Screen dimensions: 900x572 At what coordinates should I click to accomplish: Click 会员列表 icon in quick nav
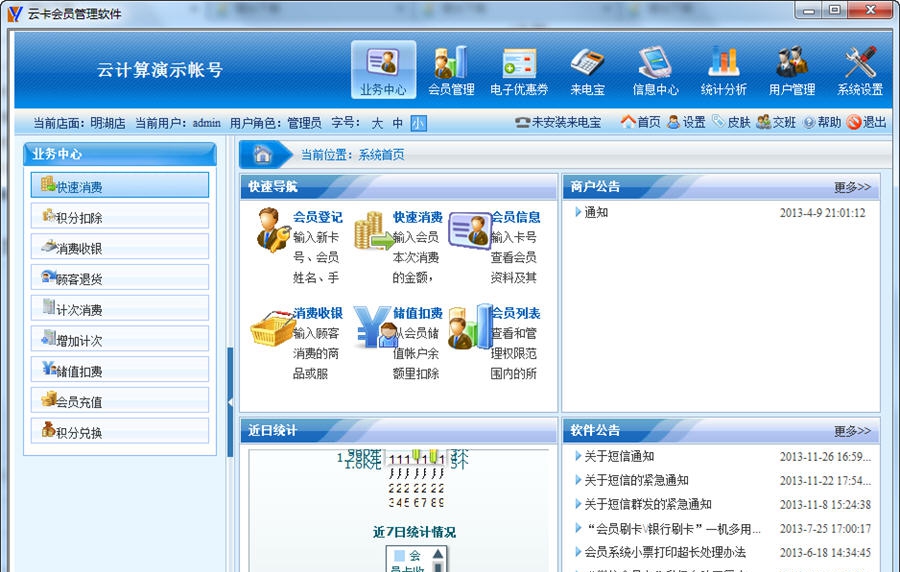pos(470,327)
